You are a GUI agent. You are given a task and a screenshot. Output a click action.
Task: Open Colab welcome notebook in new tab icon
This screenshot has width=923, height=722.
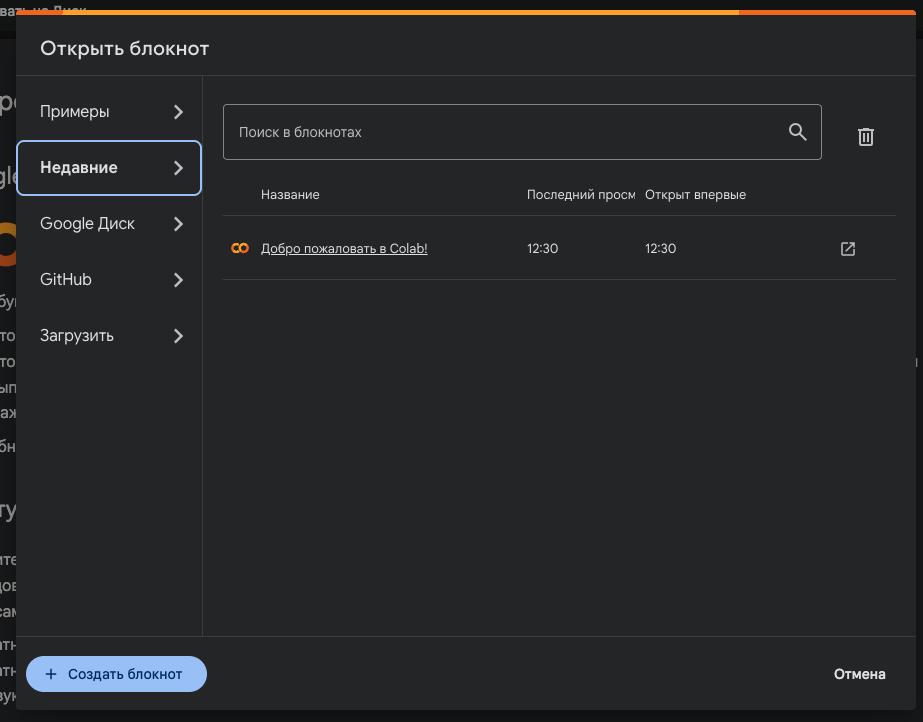848,249
